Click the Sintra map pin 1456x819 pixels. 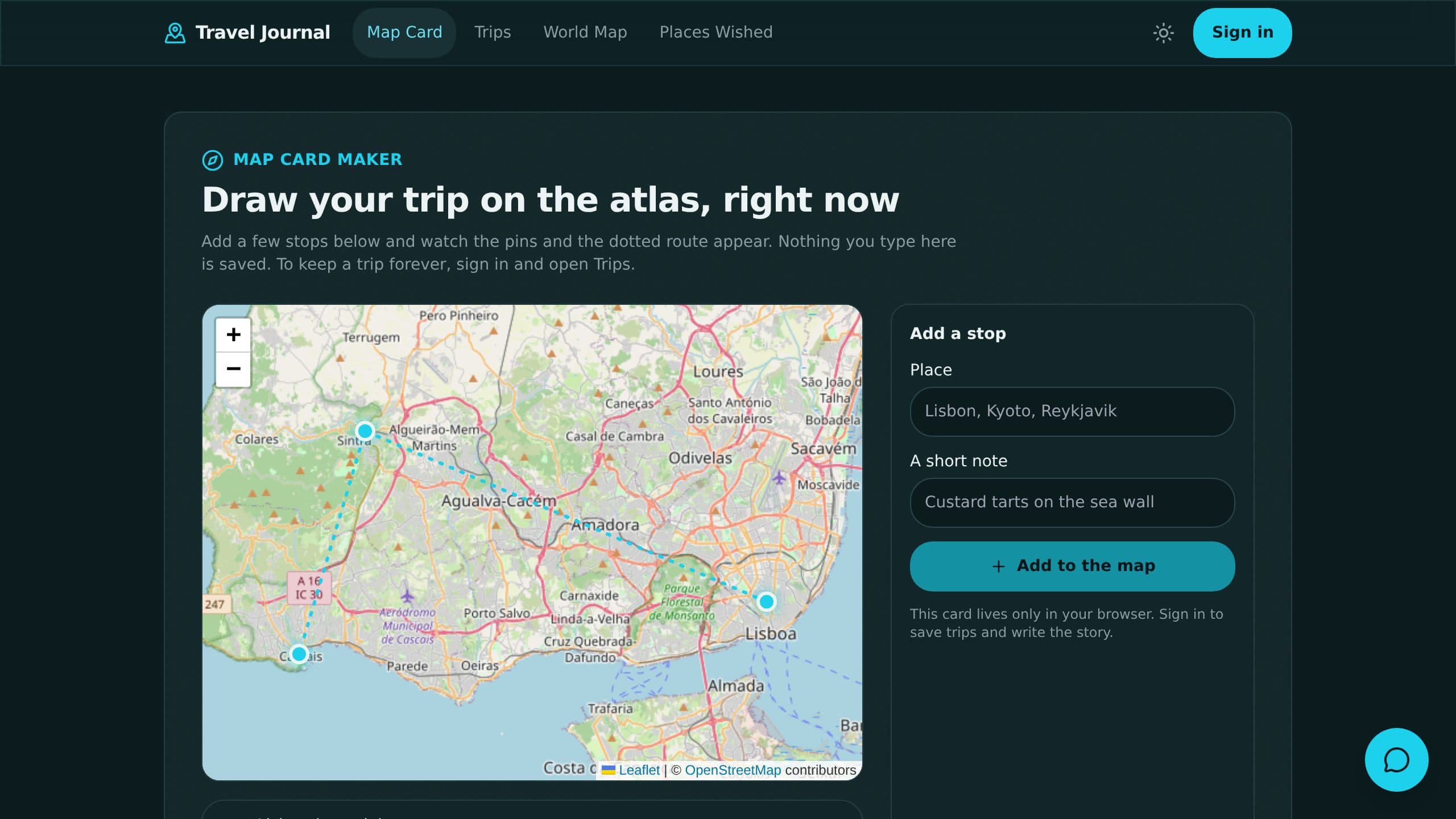tap(365, 431)
